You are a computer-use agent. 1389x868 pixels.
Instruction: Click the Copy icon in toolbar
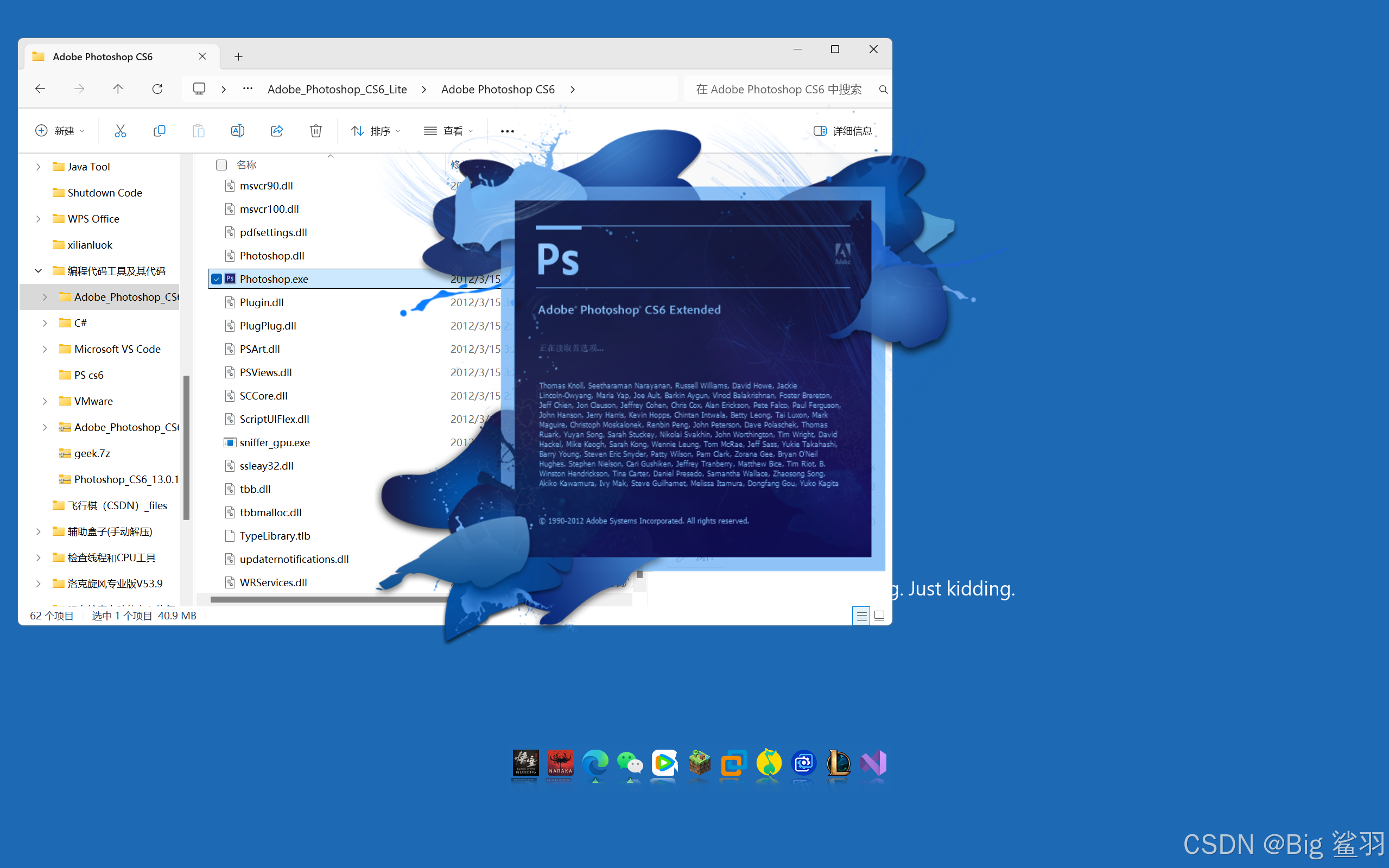coord(159,131)
